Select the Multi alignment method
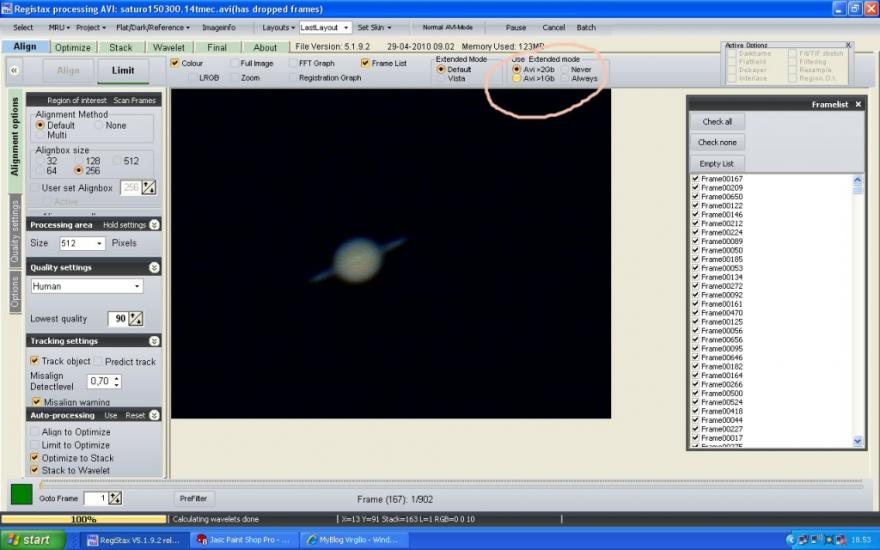This screenshot has height=550, width=880. 40,135
